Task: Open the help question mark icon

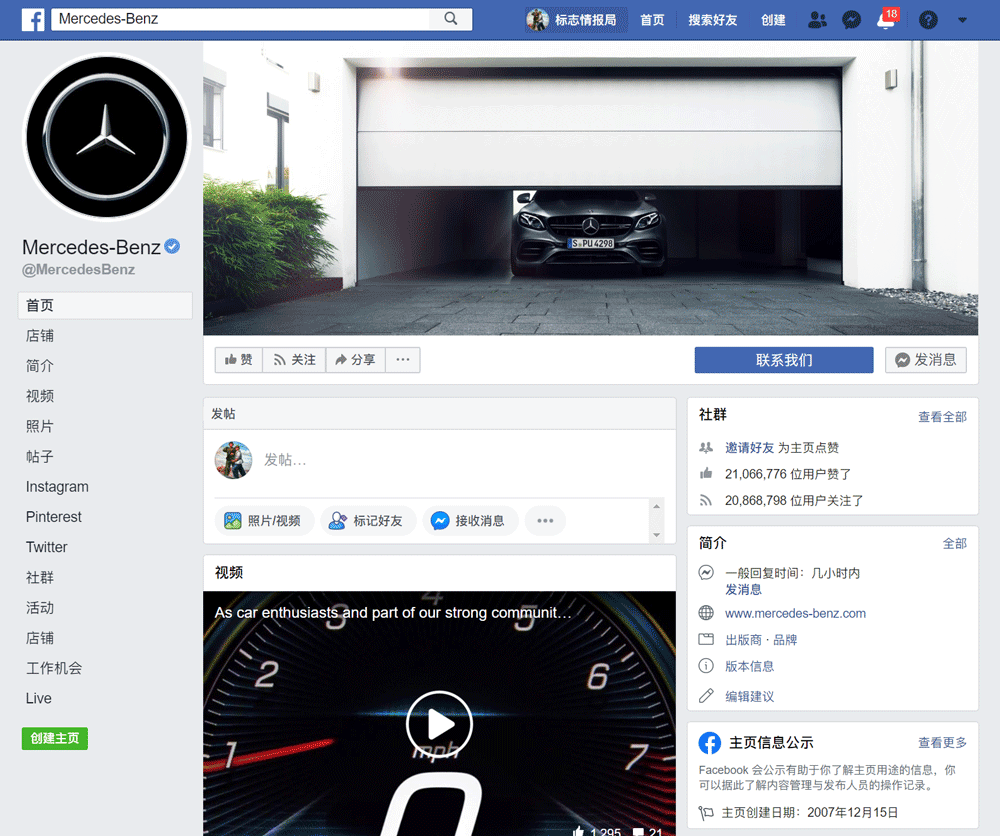Action: (928, 20)
